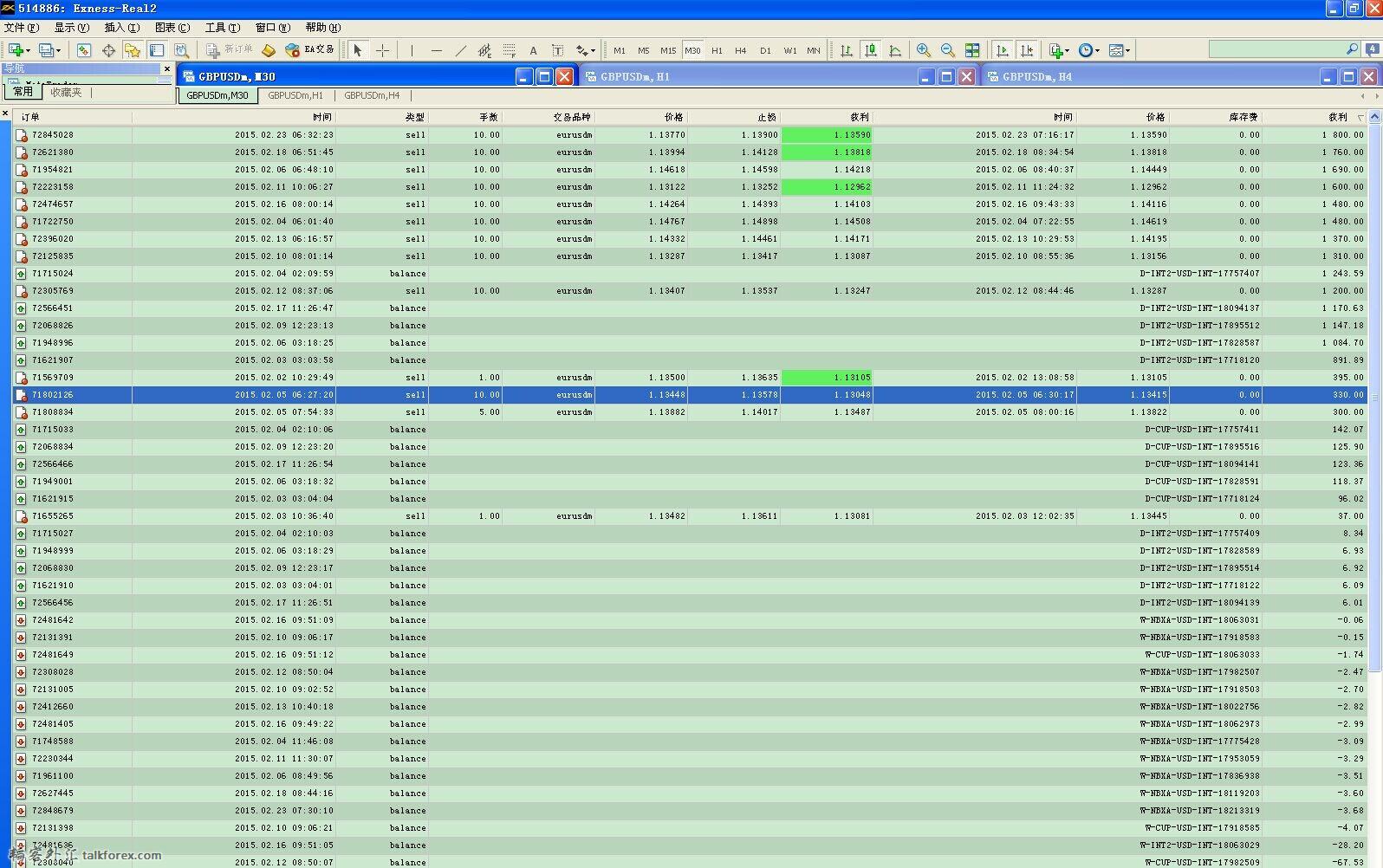Select the Candlesticks chart icon
The width and height of the screenshot is (1383, 868).
click(x=871, y=50)
